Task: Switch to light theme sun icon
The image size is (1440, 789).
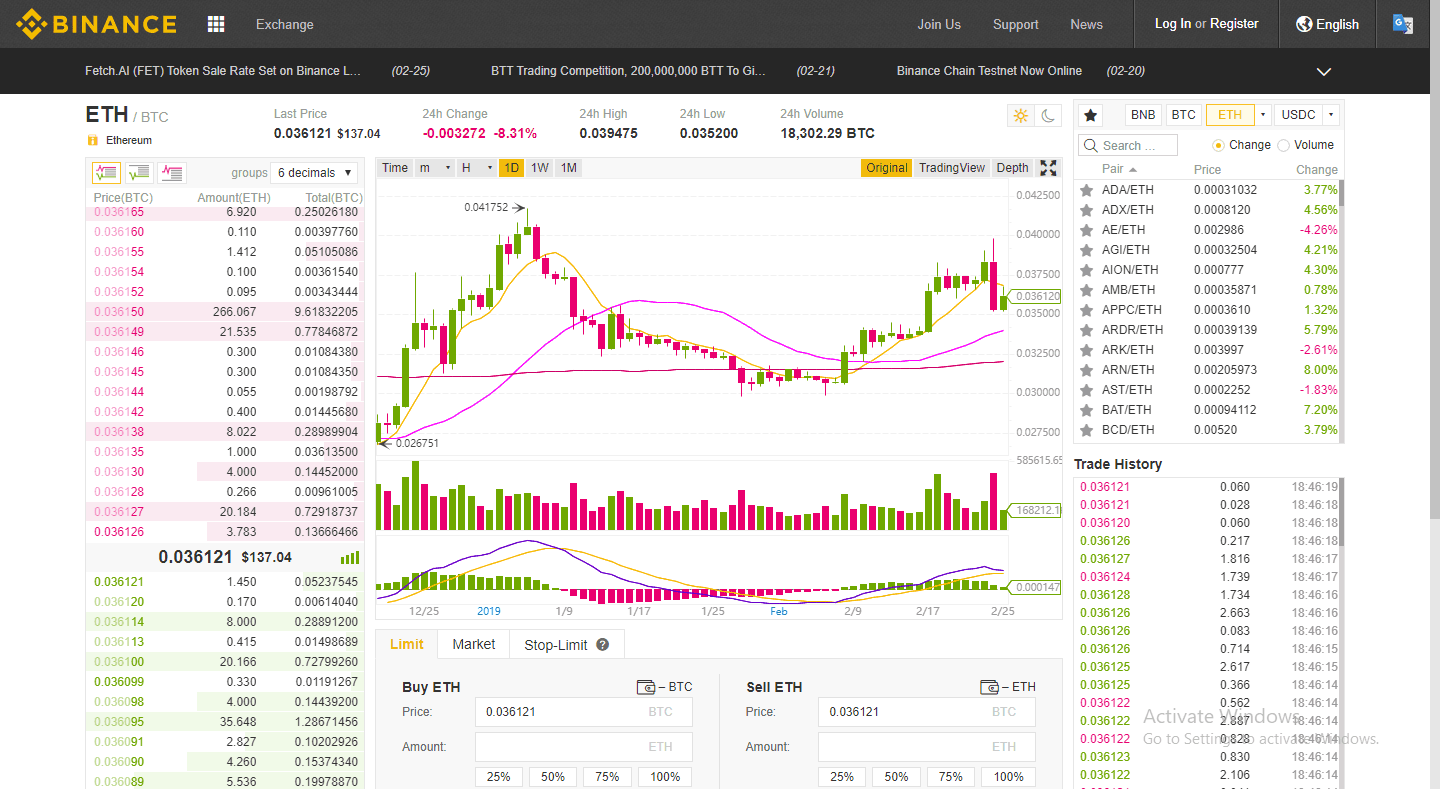Action: tap(1020, 116)
